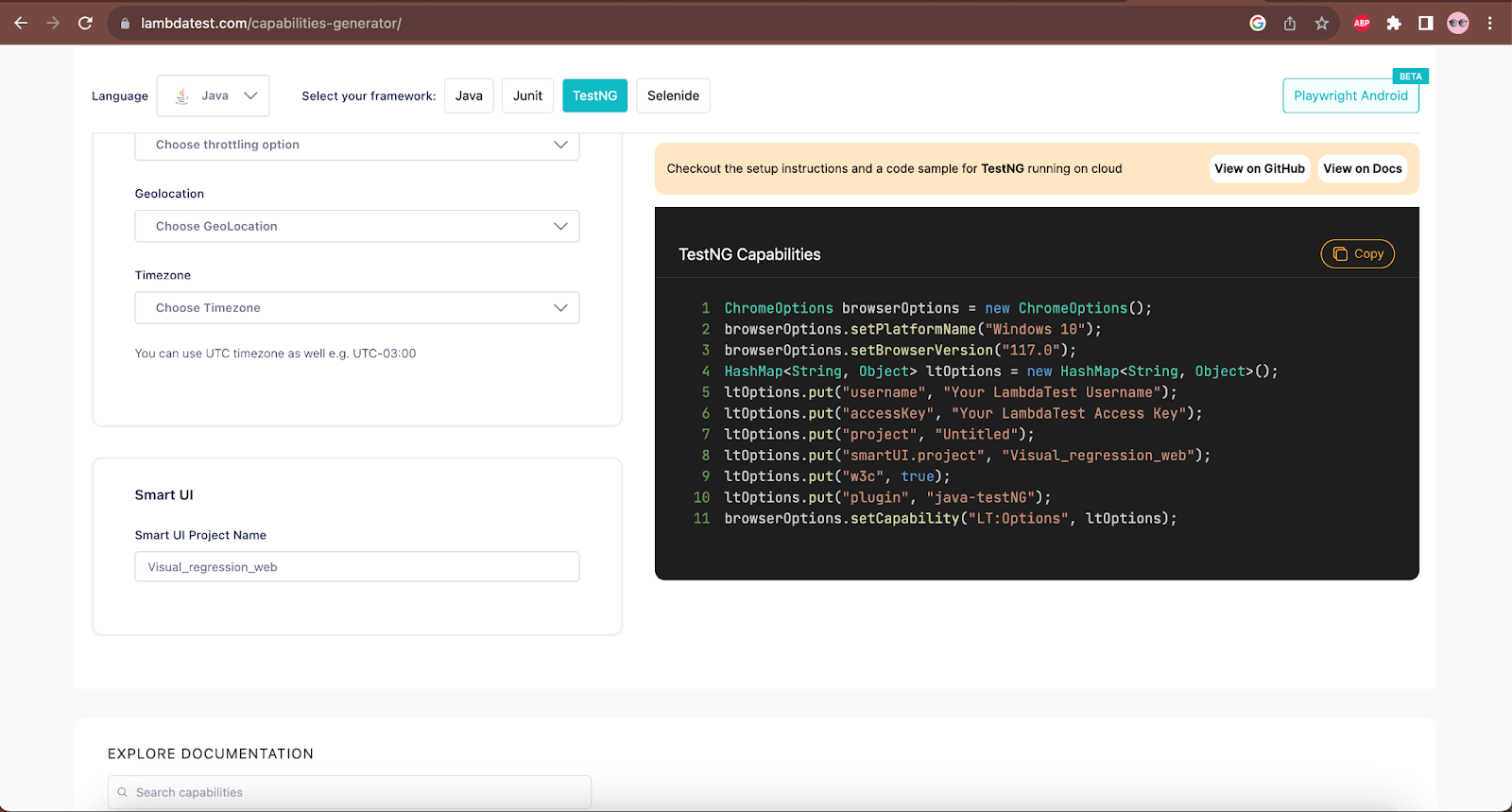The image size is (1512, 812).
Task: Toggle the browser side panel icon
Action: (1426, 23)
